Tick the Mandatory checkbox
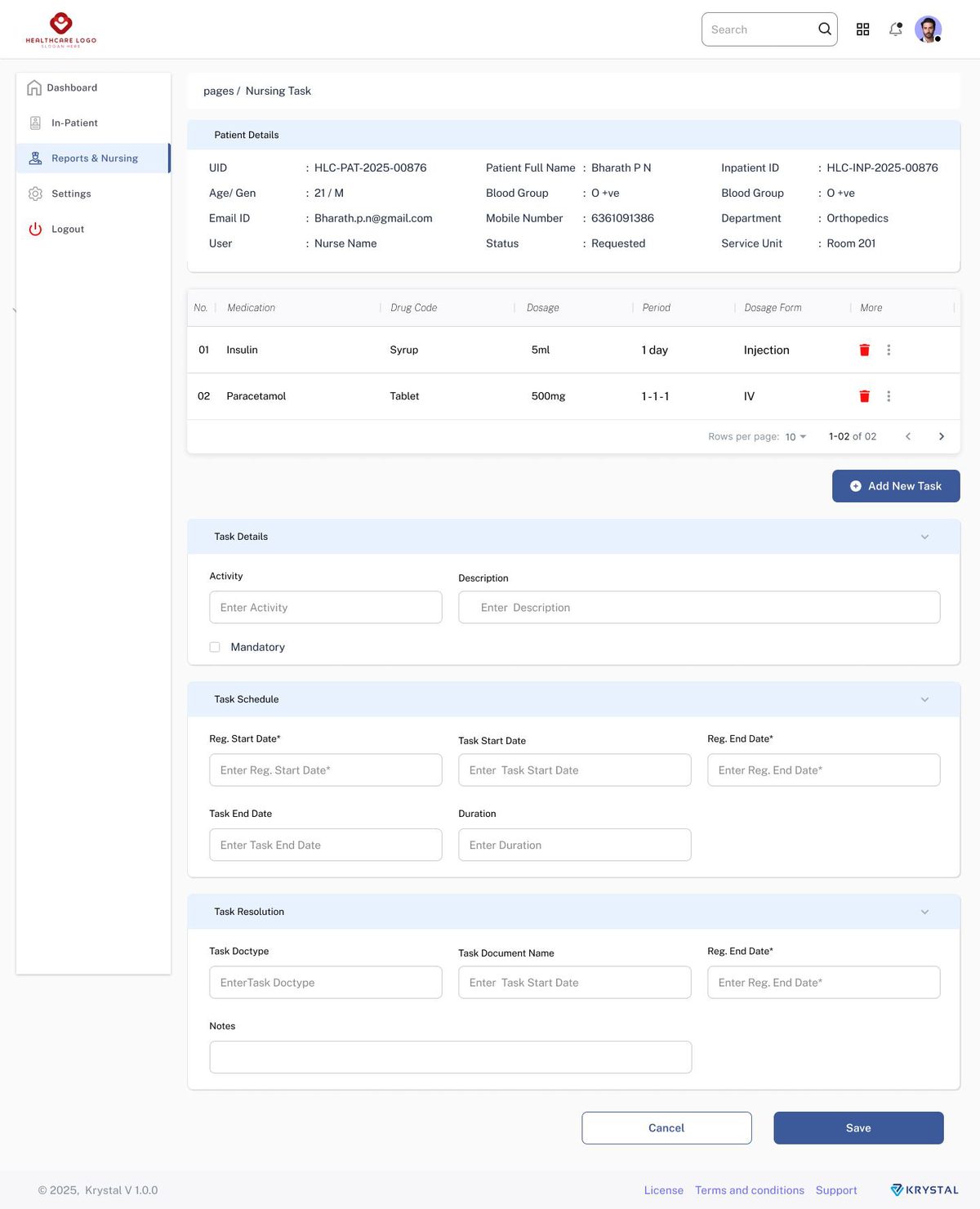The width and height of the screenshot is (980, 1209). coord(215,647)
